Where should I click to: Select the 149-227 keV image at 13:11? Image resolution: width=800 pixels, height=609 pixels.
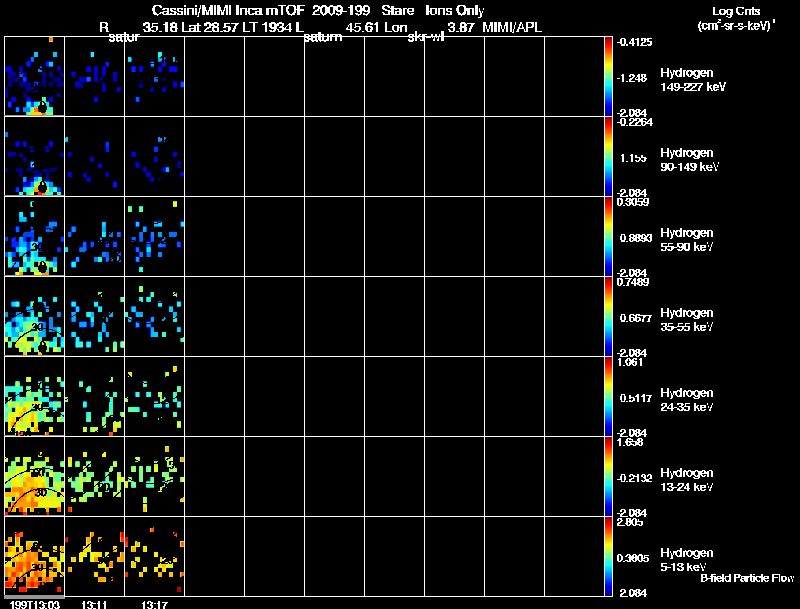(x=94, y=76)
